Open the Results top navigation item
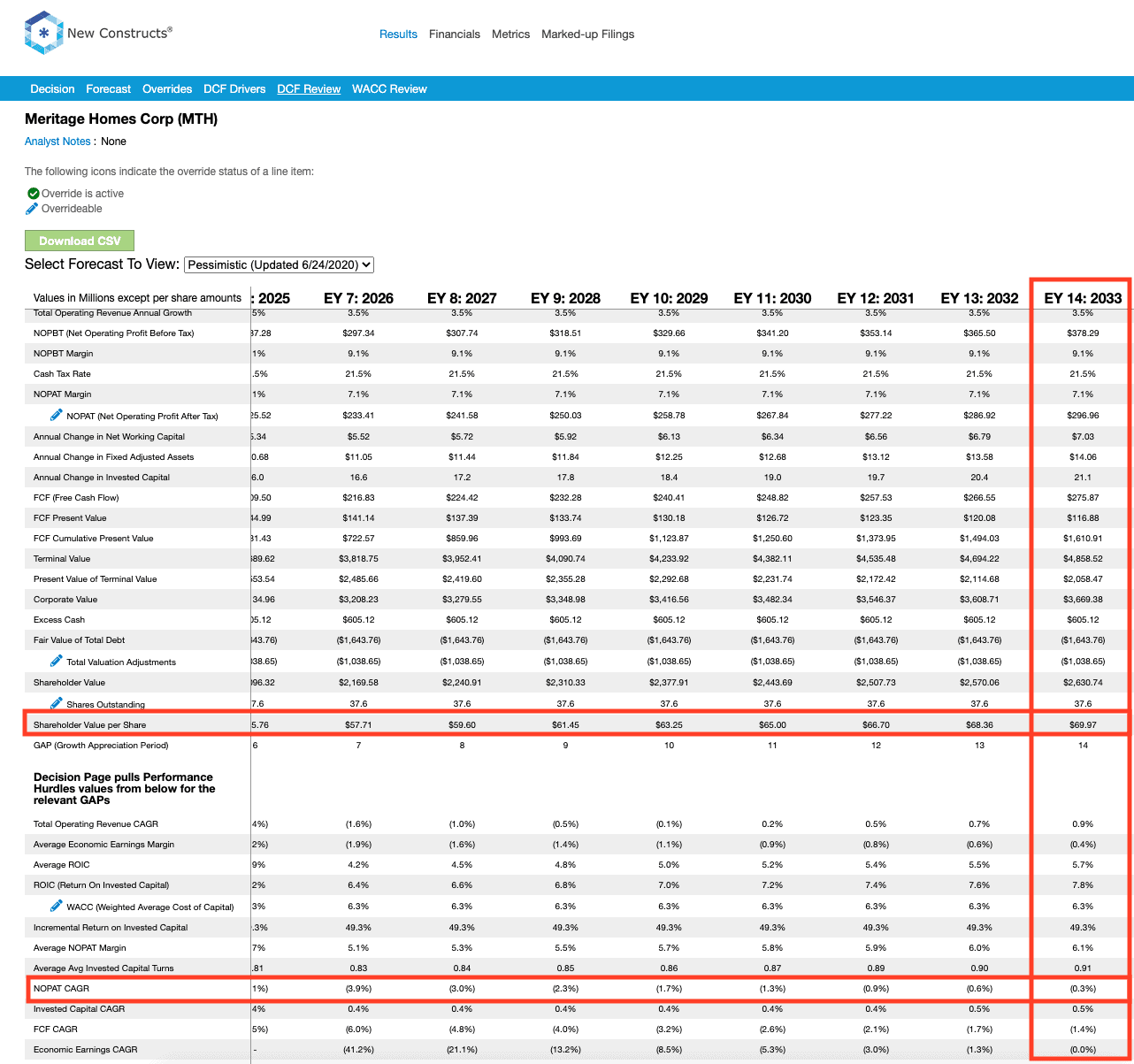The image size is (1134, 1064). (x=398, y=34)
